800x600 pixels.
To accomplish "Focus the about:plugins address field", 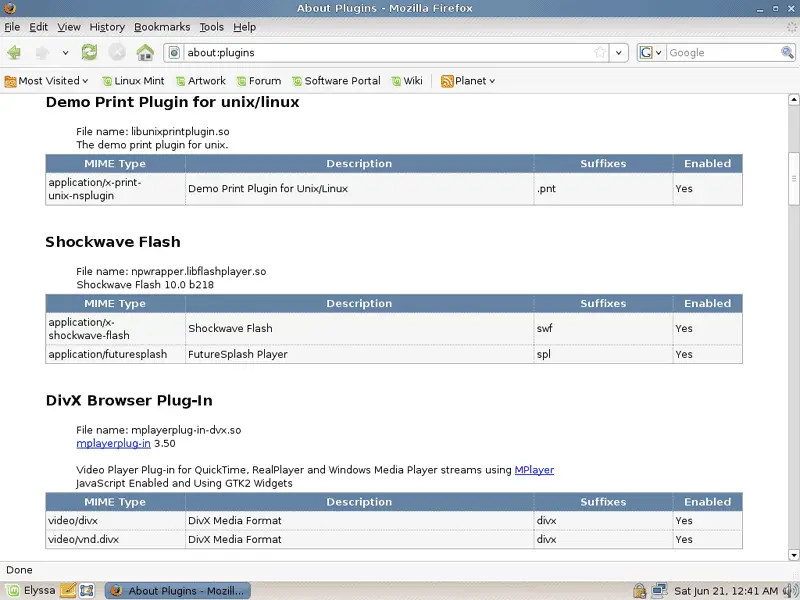I will pos(388,53).
